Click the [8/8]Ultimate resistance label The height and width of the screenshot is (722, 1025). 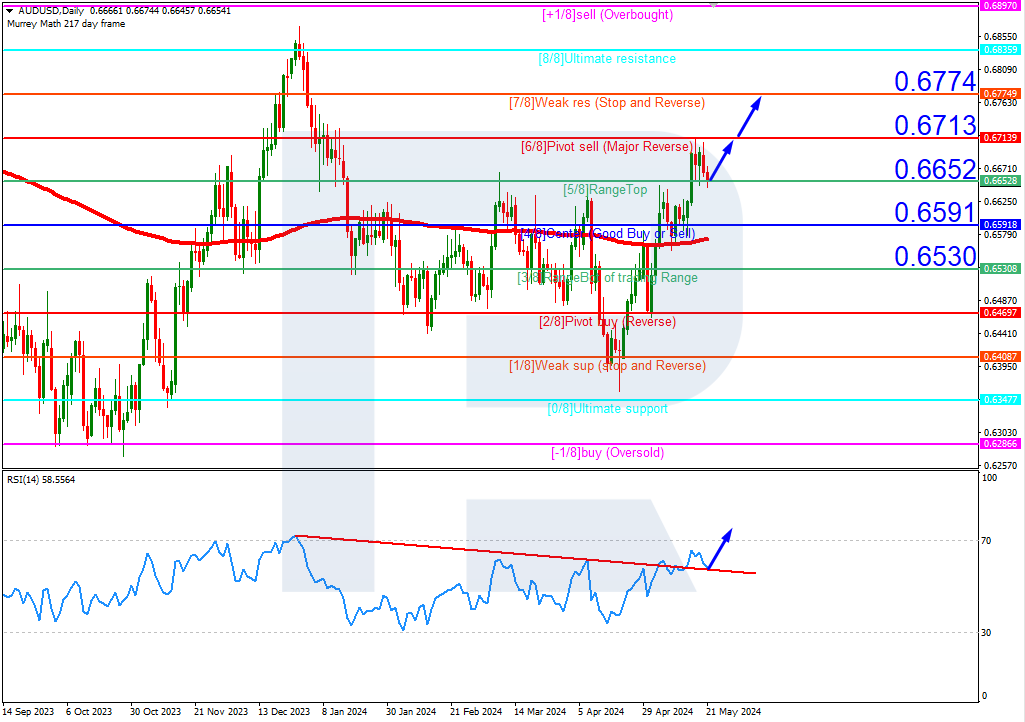[607, 59]
